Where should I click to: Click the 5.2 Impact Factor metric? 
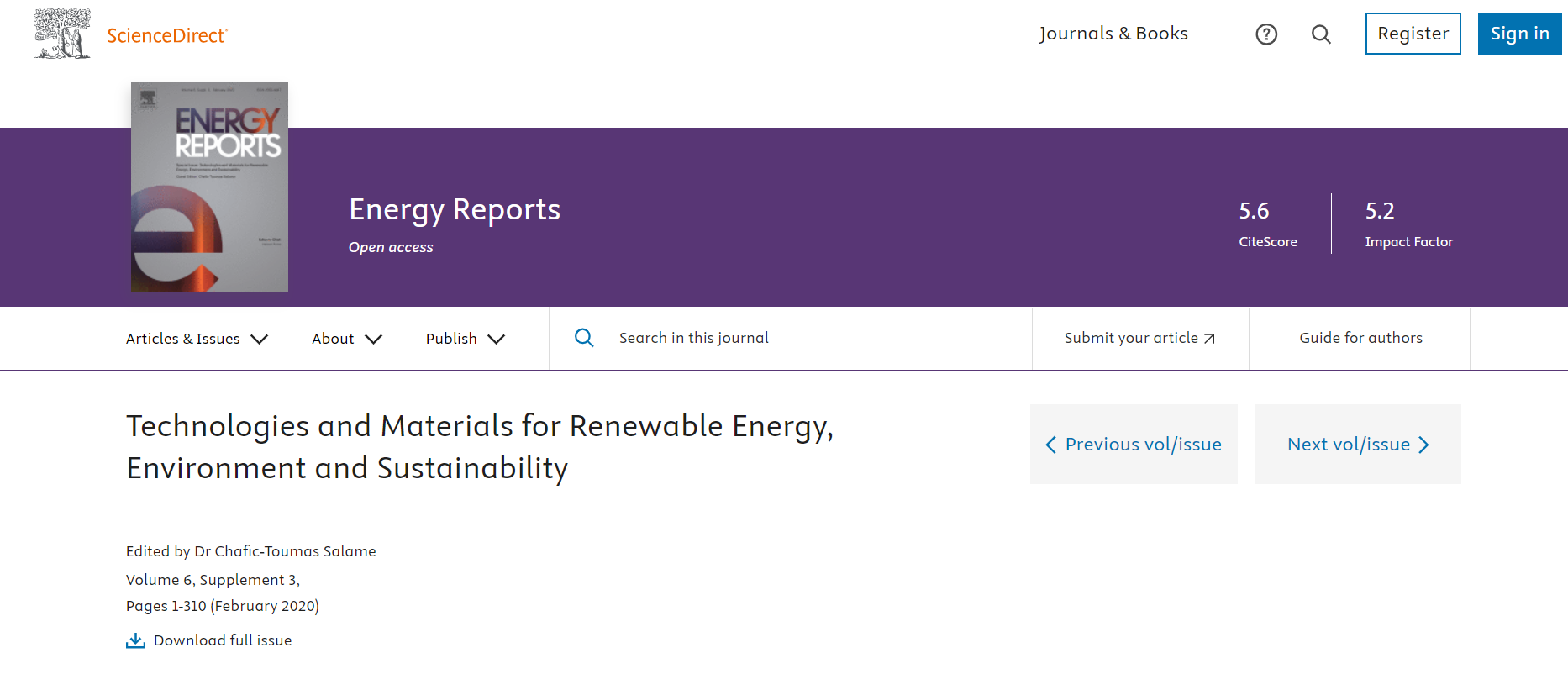coord(1409,224)
